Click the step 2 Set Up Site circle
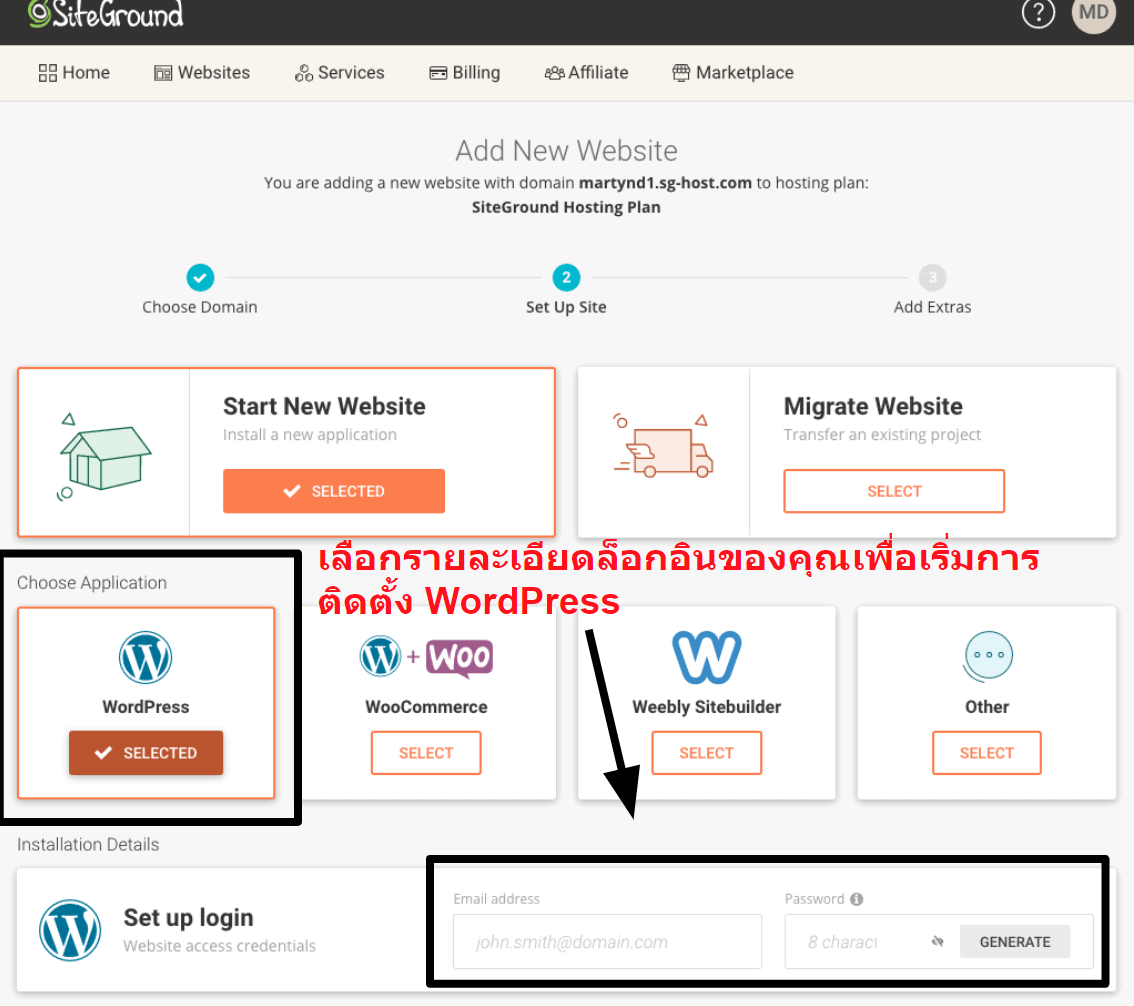The width and height of the screenshot is (1134, 1006). coord(566,277)
